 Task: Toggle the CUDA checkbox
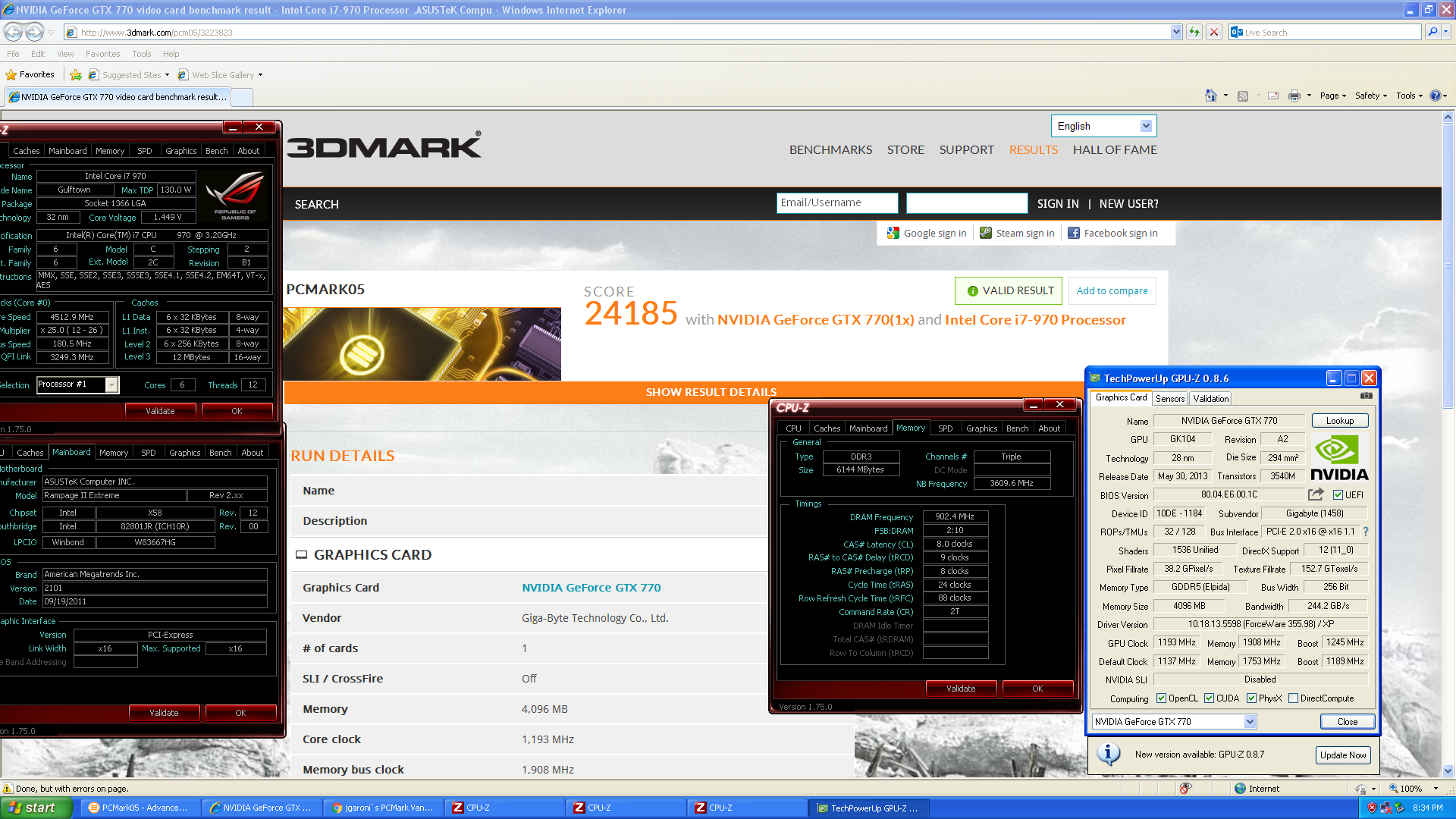1209,698
